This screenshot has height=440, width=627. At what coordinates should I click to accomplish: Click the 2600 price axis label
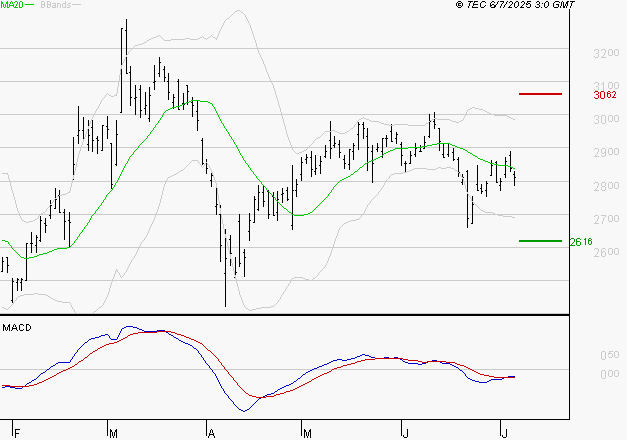pyautogui.click(x=606, y=252)
